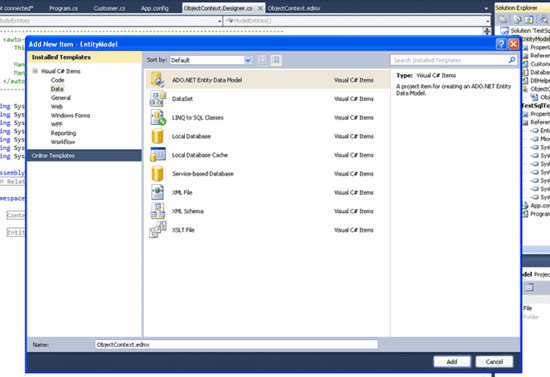
Task: Select the XML Schema template icon
Action: pos(157,211)
